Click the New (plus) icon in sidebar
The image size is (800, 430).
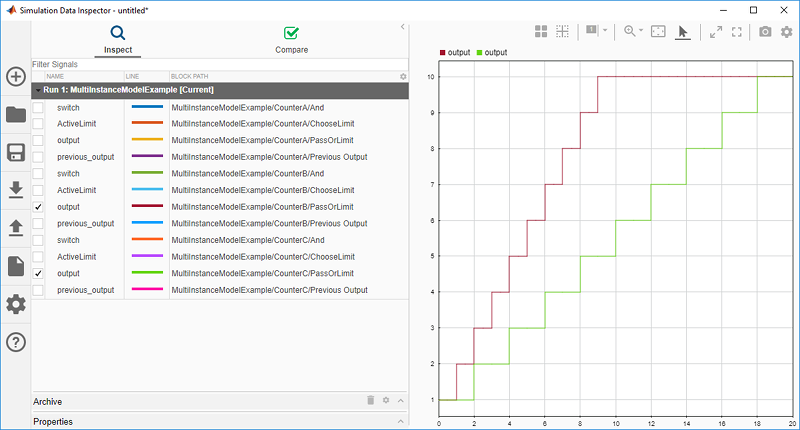16,77
